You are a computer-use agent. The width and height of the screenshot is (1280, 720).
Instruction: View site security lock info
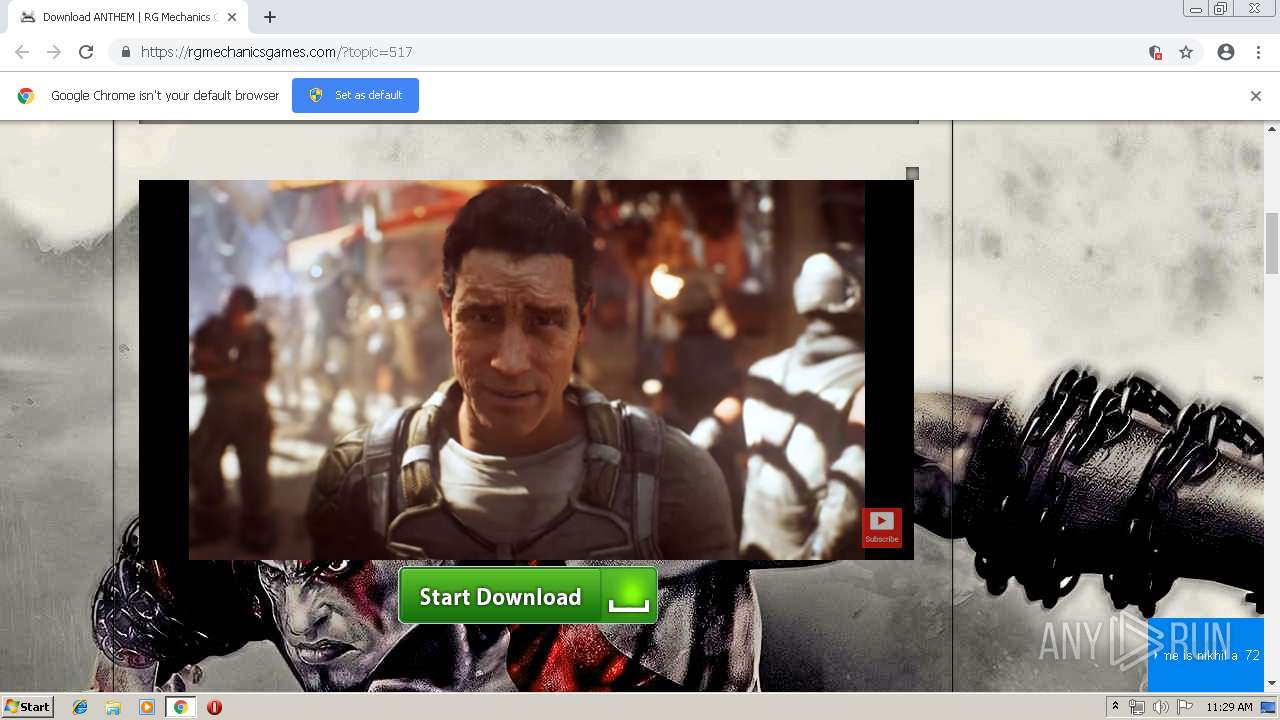(125, 52)
